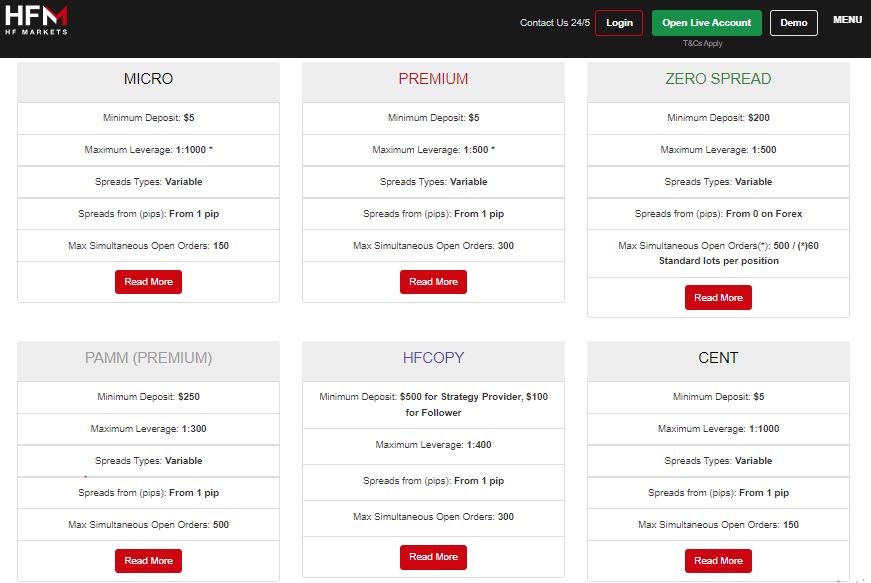Open the MENU navigation
Screen dimensions: 871x583
click(847, 19)
